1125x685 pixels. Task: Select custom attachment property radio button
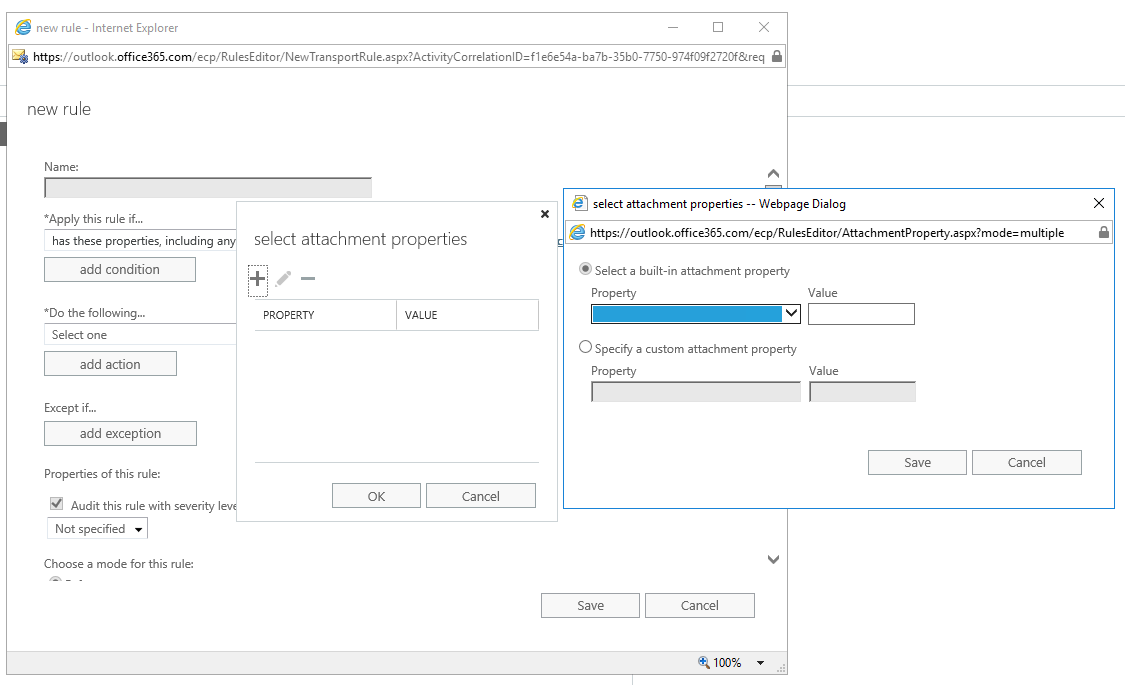(x=585, y=347)
